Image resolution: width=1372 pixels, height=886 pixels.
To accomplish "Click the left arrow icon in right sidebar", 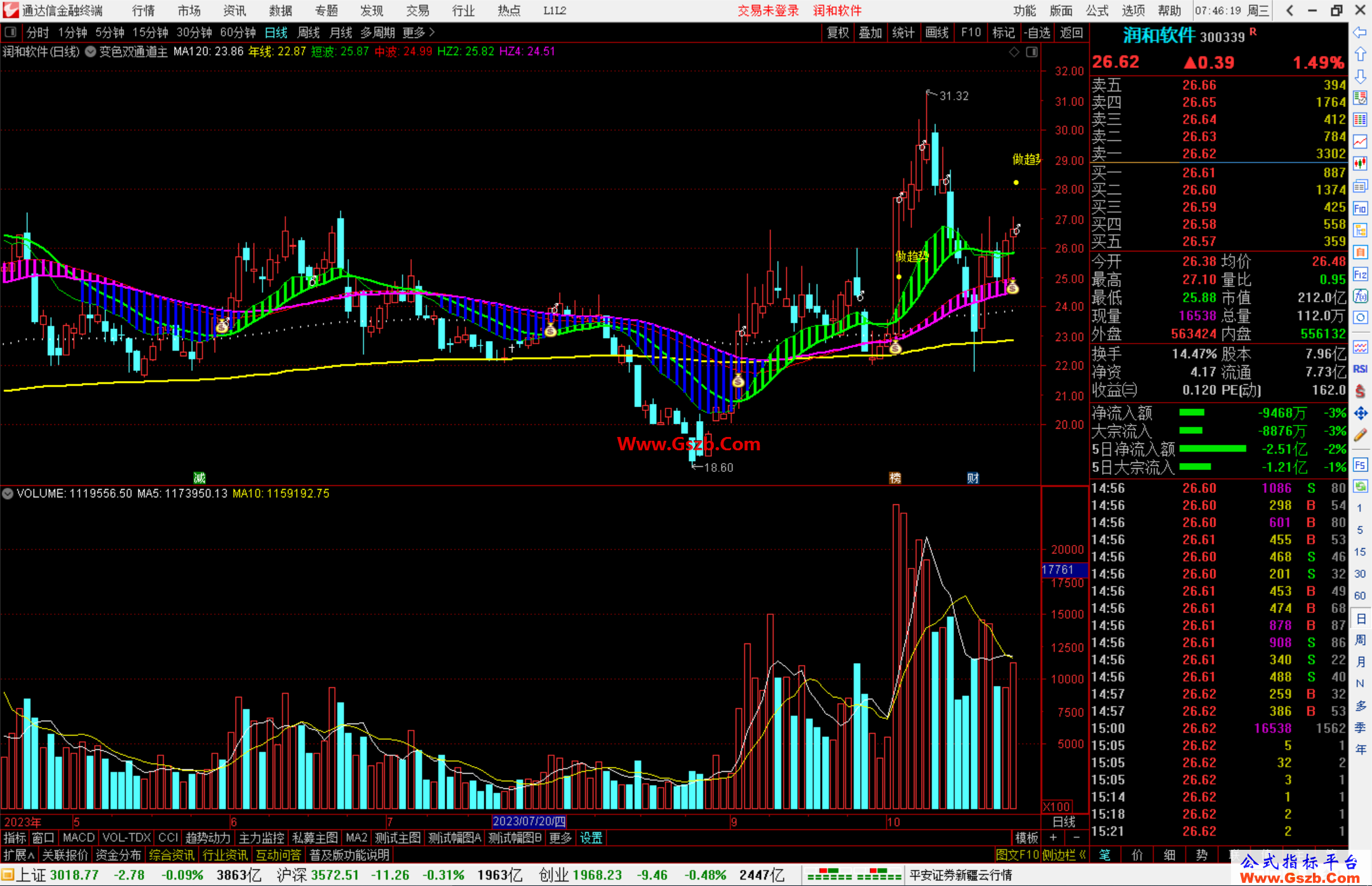I will (x=1360, y=32).
